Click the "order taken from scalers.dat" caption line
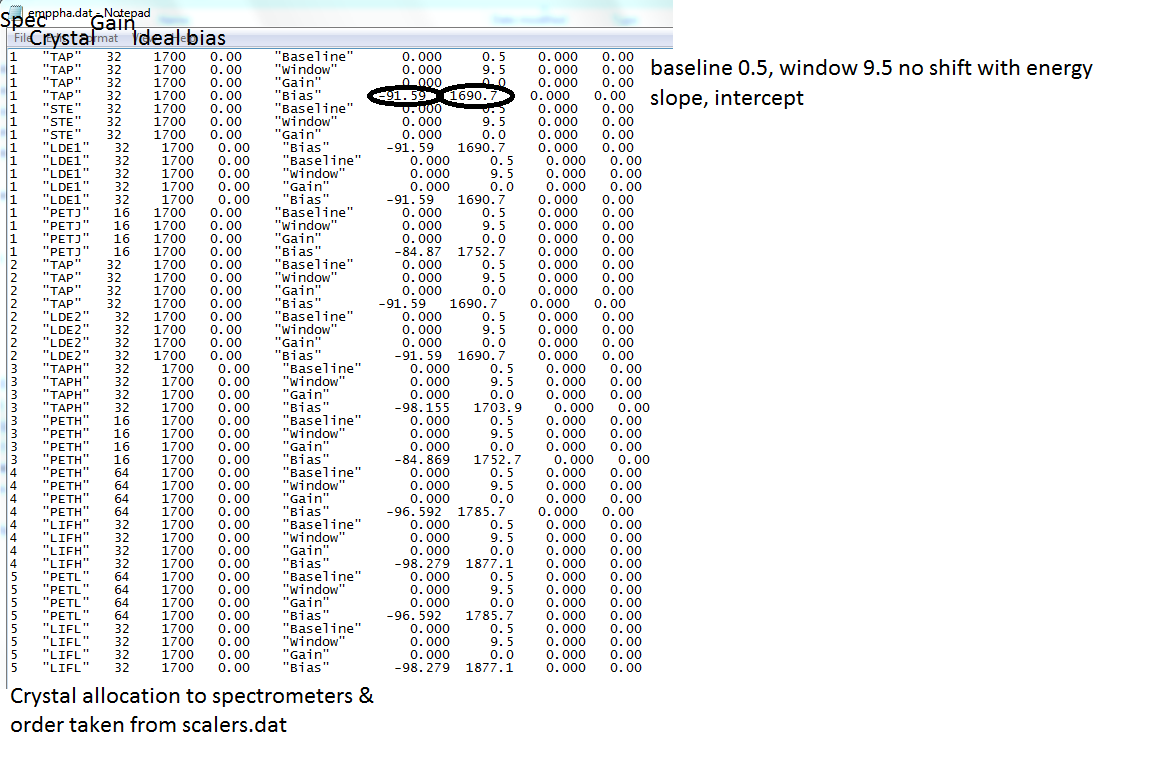The height and width of the screenshot is (766, 1169). coord(148,725)
